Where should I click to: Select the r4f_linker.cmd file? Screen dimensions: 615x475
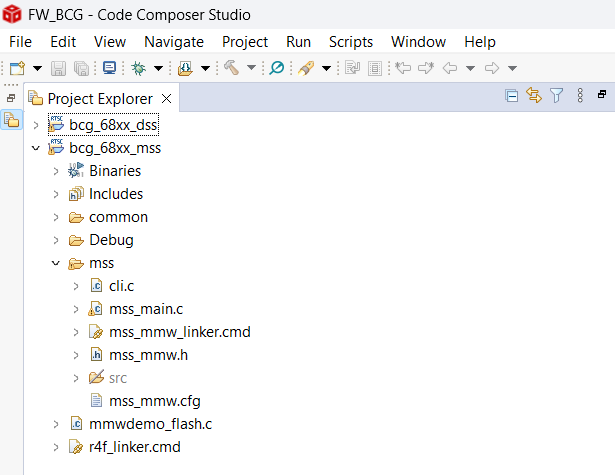(135, 447)
